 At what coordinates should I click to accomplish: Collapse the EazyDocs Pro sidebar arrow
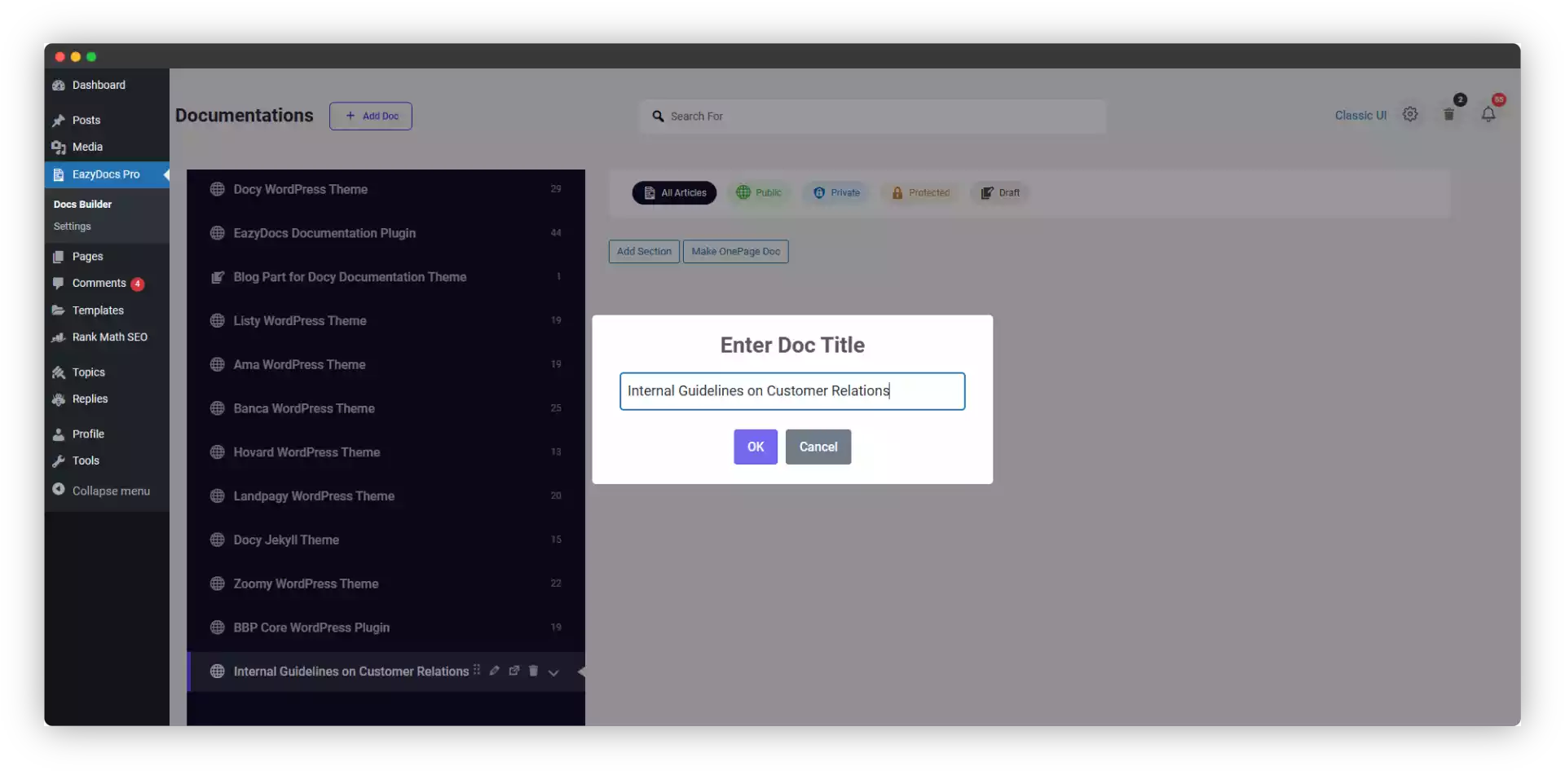coord(165,174)
